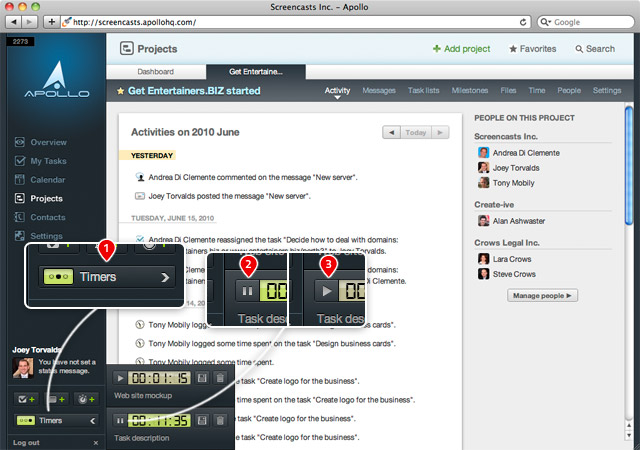Toggle the favorite star beside Get Entertainers.BIZ

(x=120, y=91)
